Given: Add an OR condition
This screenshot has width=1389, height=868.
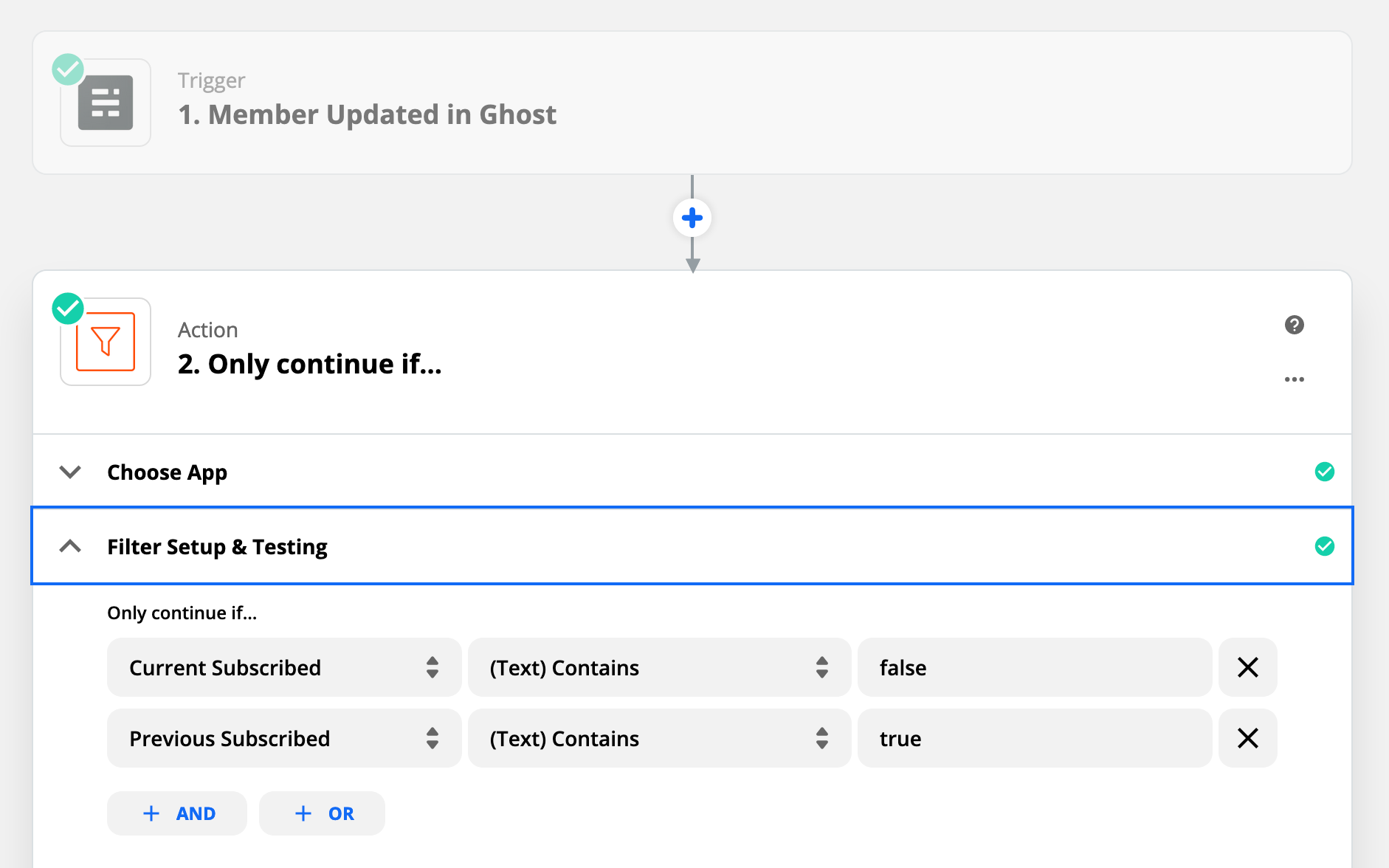Looking at the screenshot, I should [322, 813].
